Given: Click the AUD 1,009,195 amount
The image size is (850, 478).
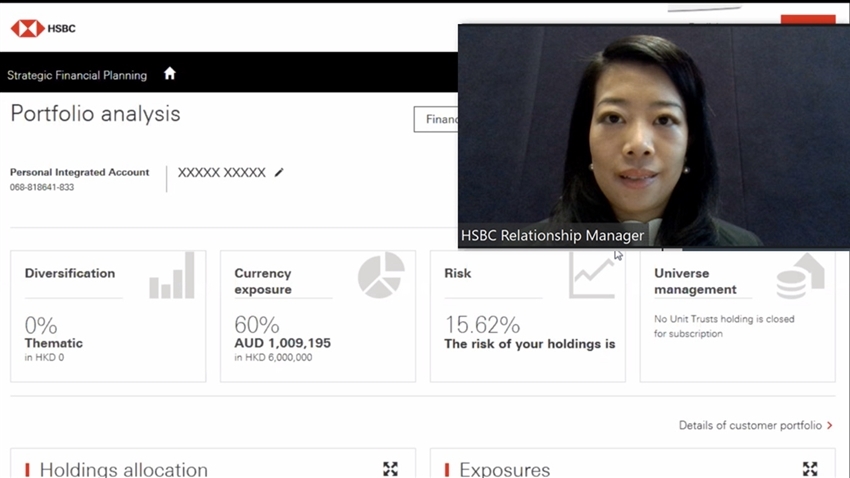Looking at the screenshot, I should point(282,343).
